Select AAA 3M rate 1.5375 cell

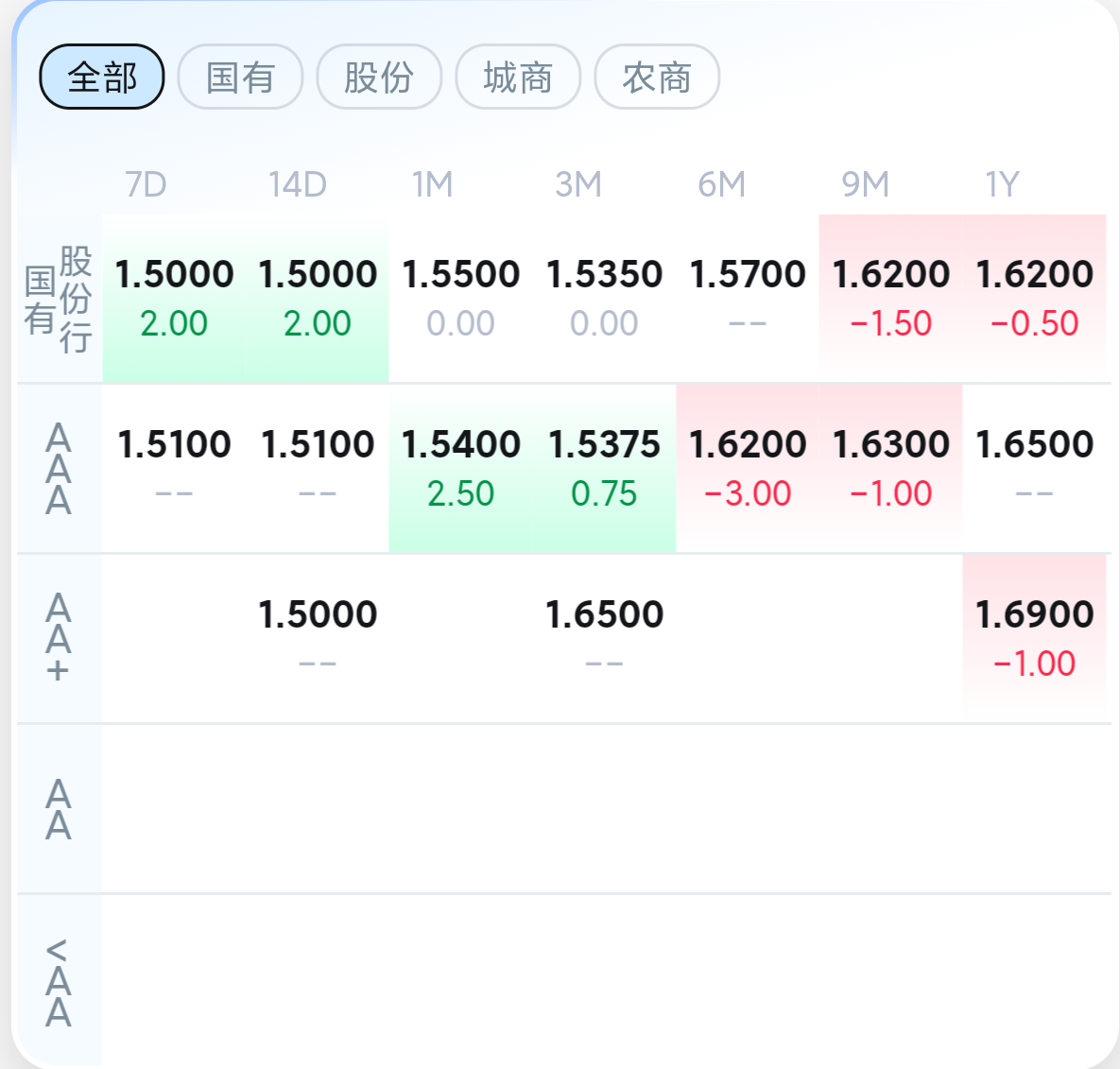(604, 469)
